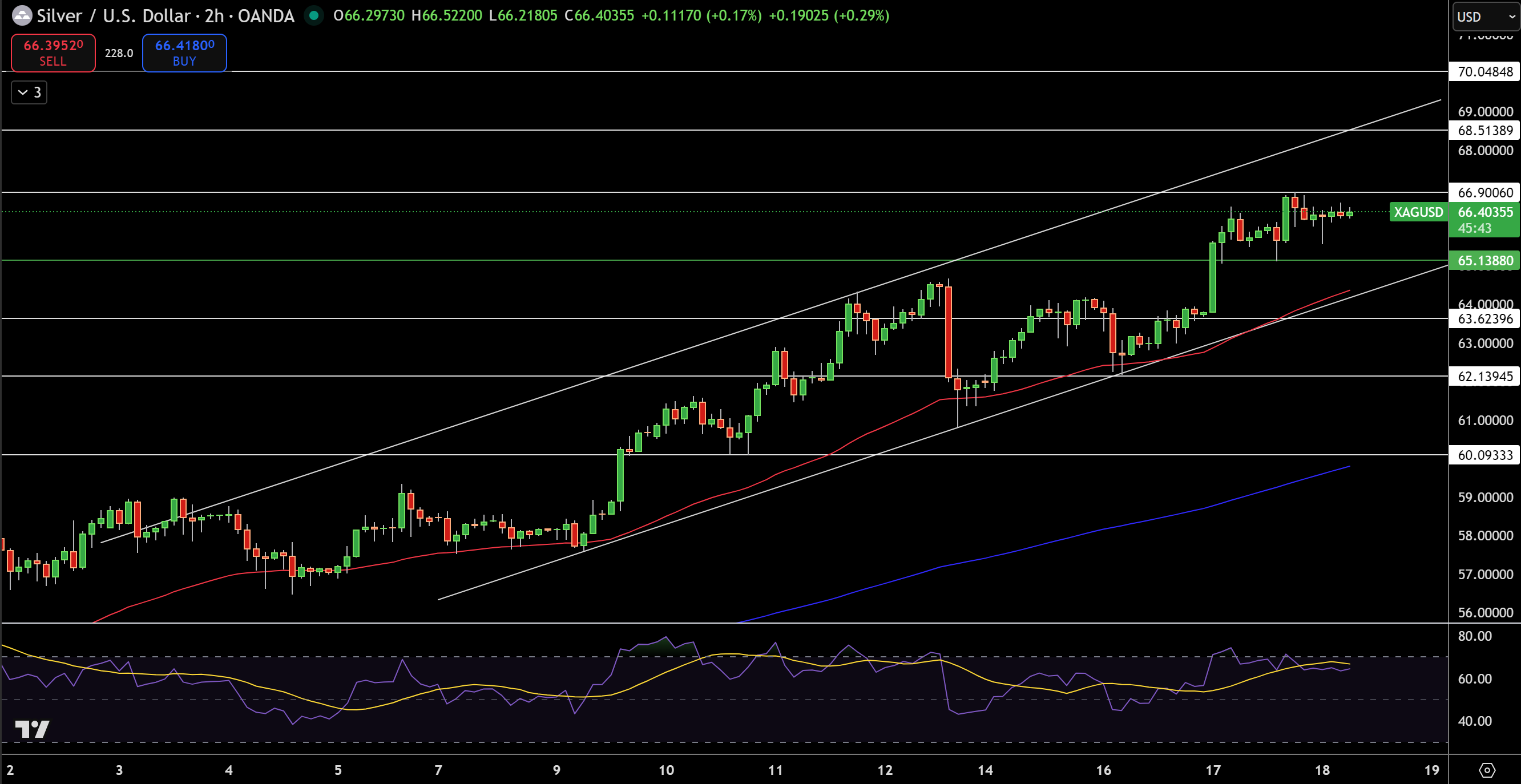
Task: Click the BUY 66.4180 button
Action: tap(184, 52)
